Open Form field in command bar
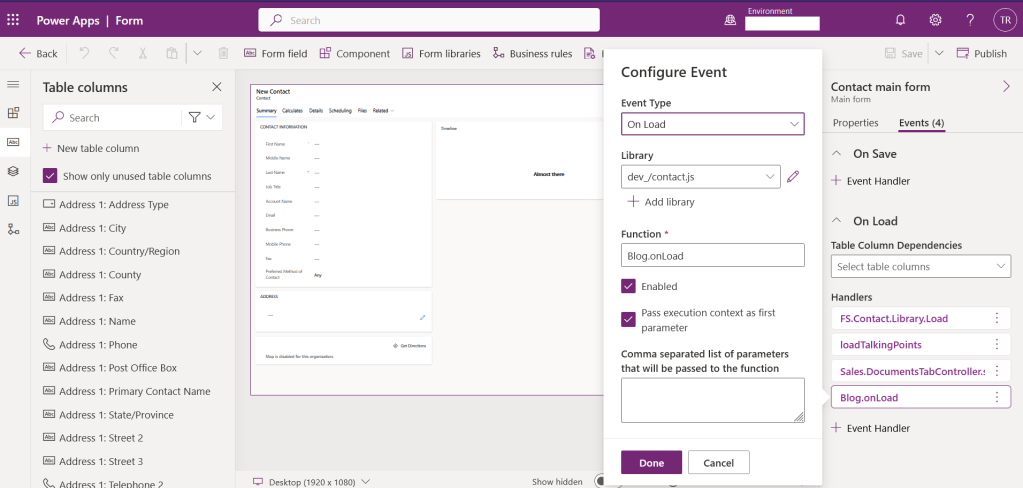 (x=275, y=53)
